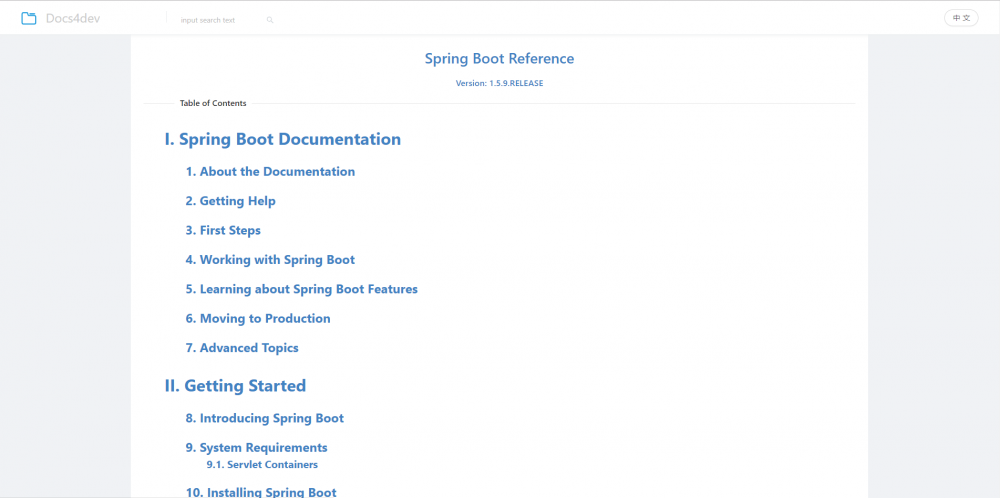Open the Spring Boot Reference title link
Image resolution: width=1000 pixels, height=498 pixels.
pos(499,59)
